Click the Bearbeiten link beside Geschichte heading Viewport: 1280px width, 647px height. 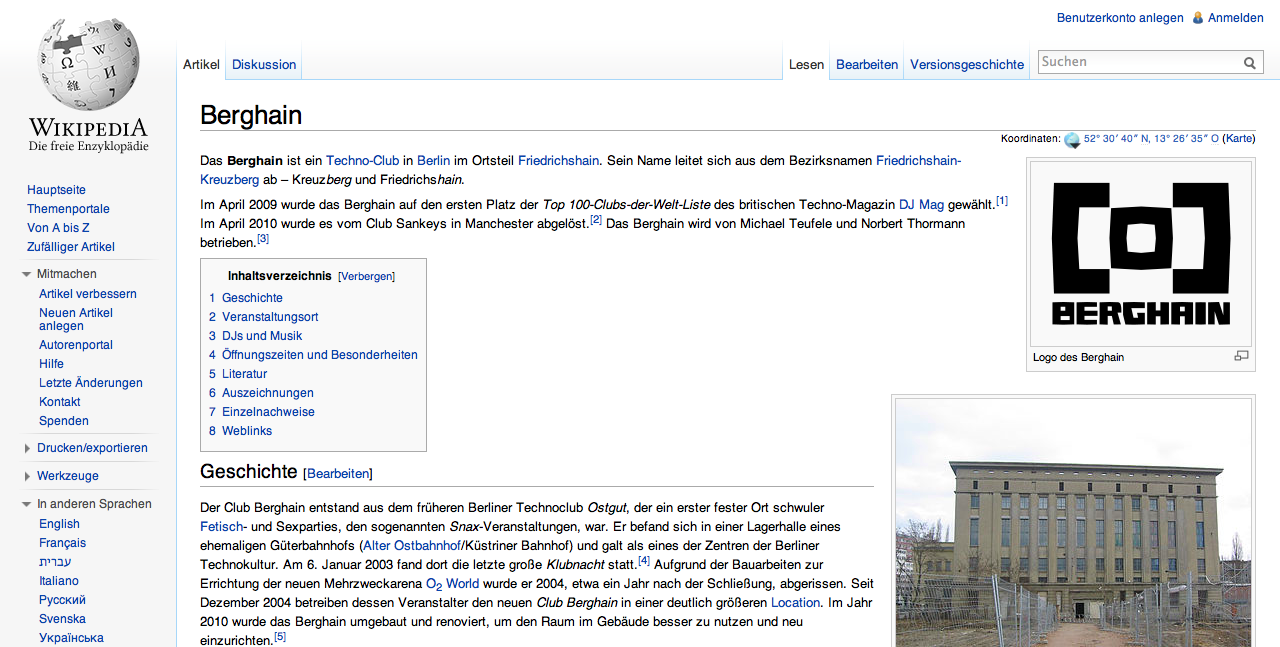click(x=338, y=473)
